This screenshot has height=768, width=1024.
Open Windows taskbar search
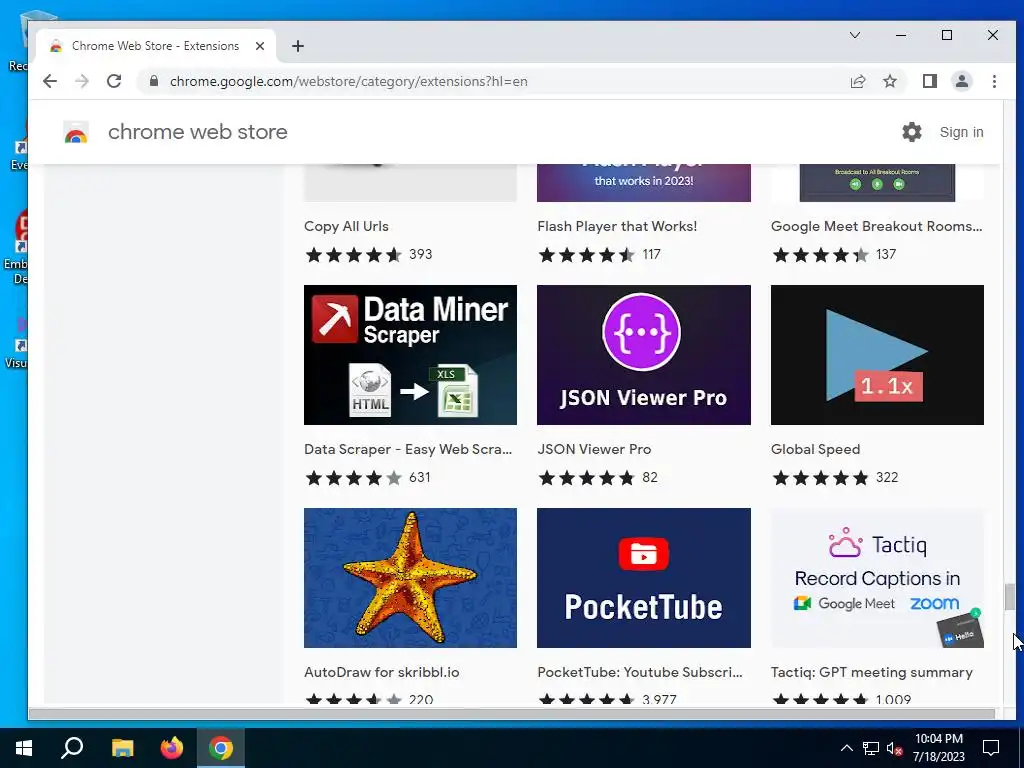pos(72,748)
